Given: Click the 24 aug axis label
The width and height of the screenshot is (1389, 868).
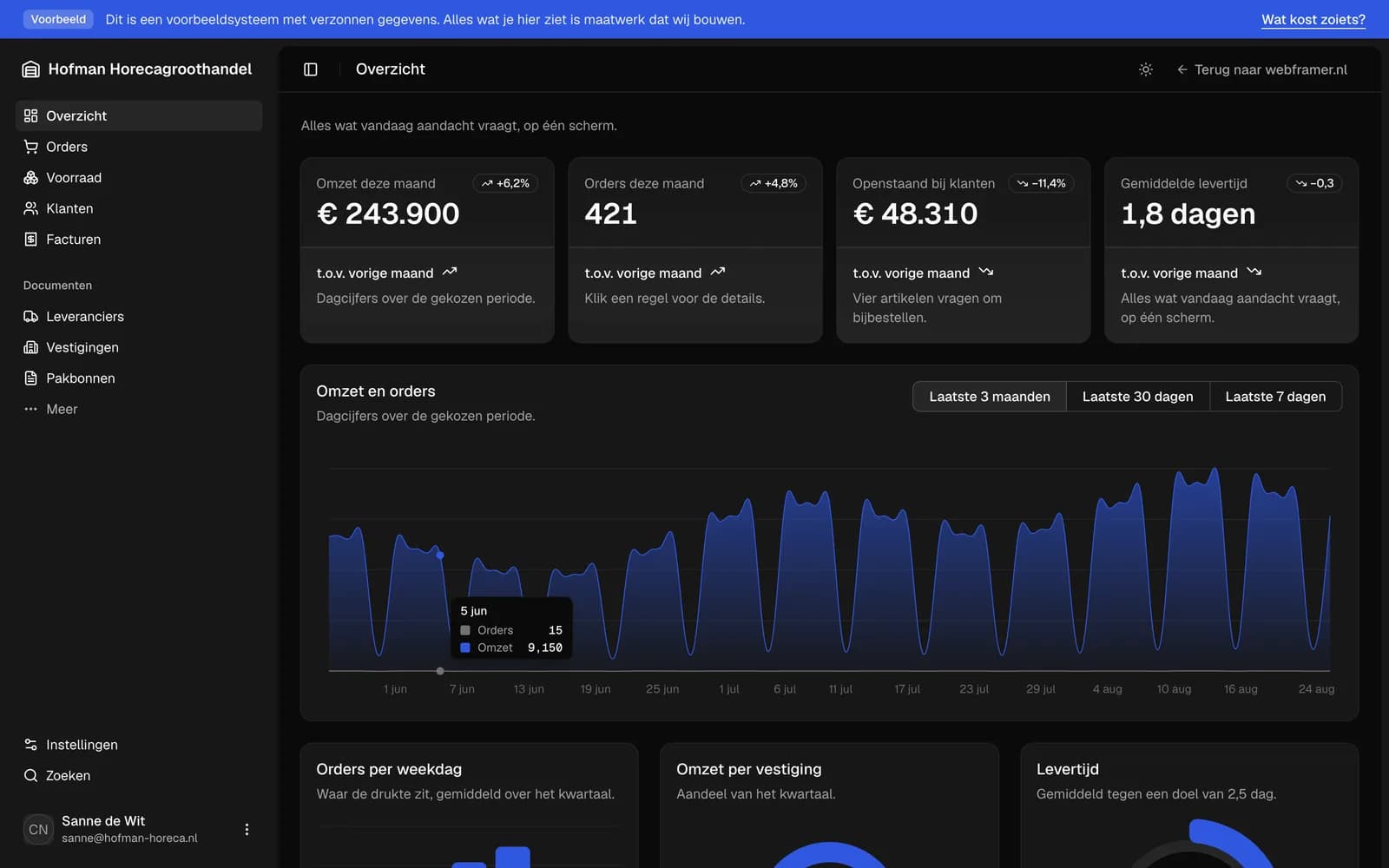Looking at the screenshot, I should pos(1317,689).
